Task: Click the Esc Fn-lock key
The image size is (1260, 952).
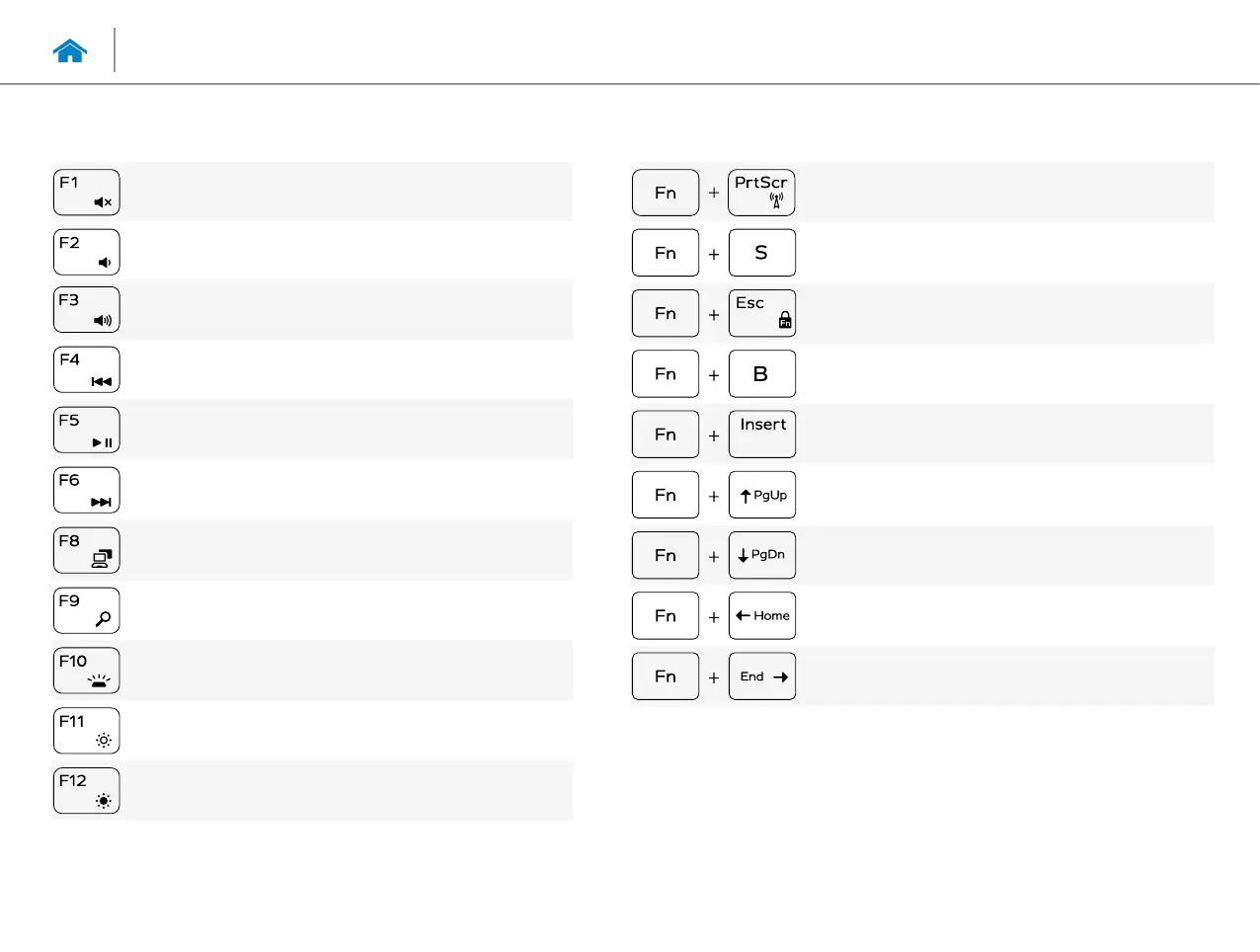Action: pyautogui.click(x=761, y=313)
